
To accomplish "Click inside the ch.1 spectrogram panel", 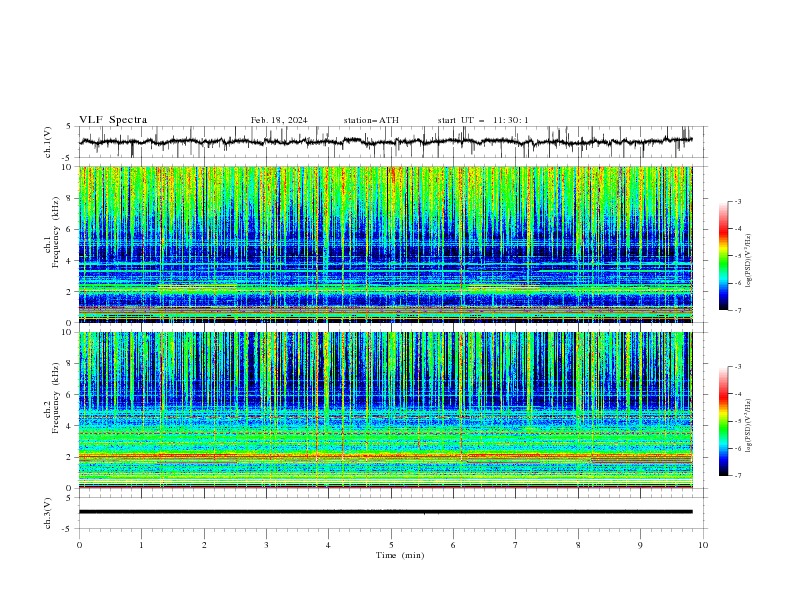I will click(385, 244).
